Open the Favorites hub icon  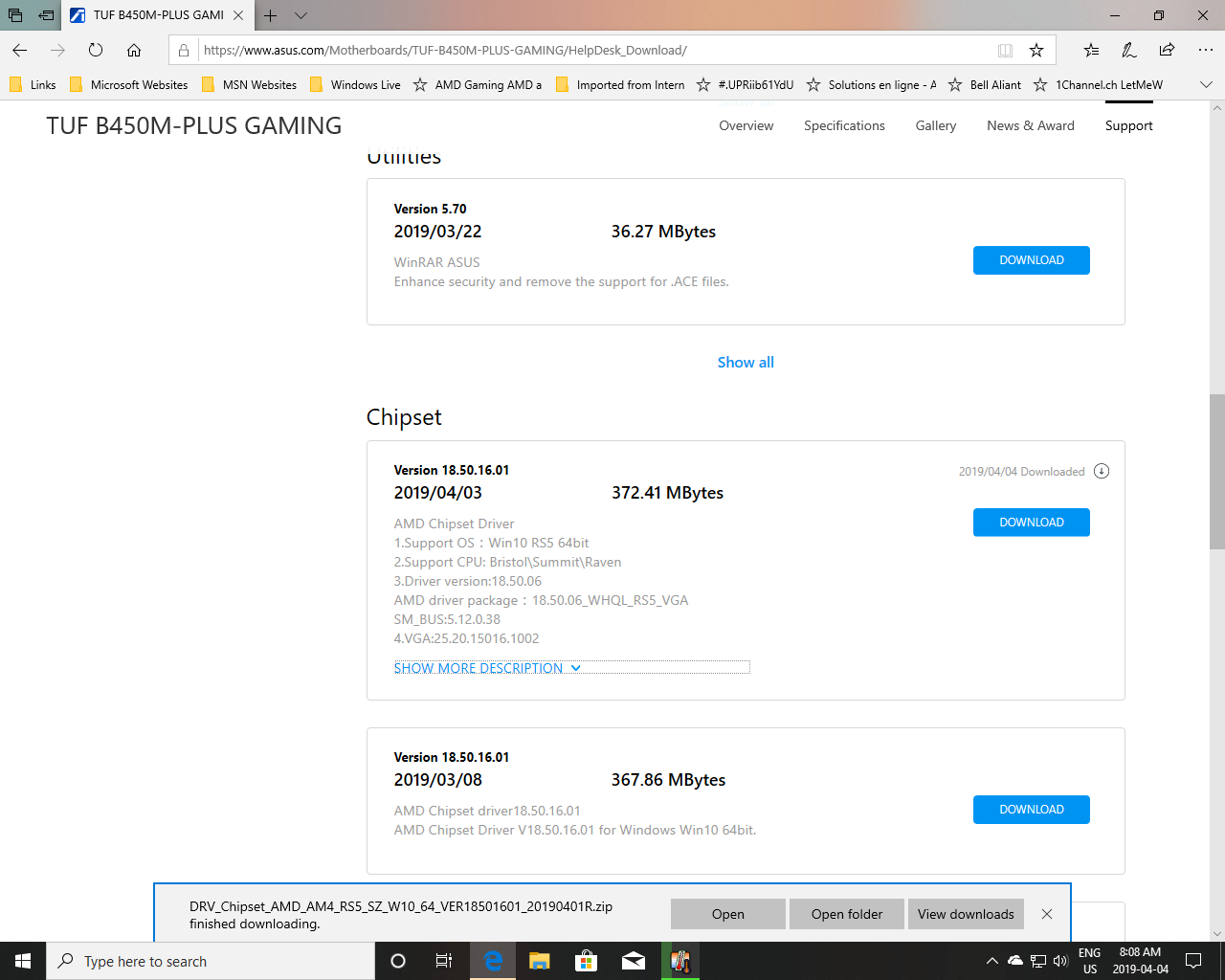pos(1092,50)
